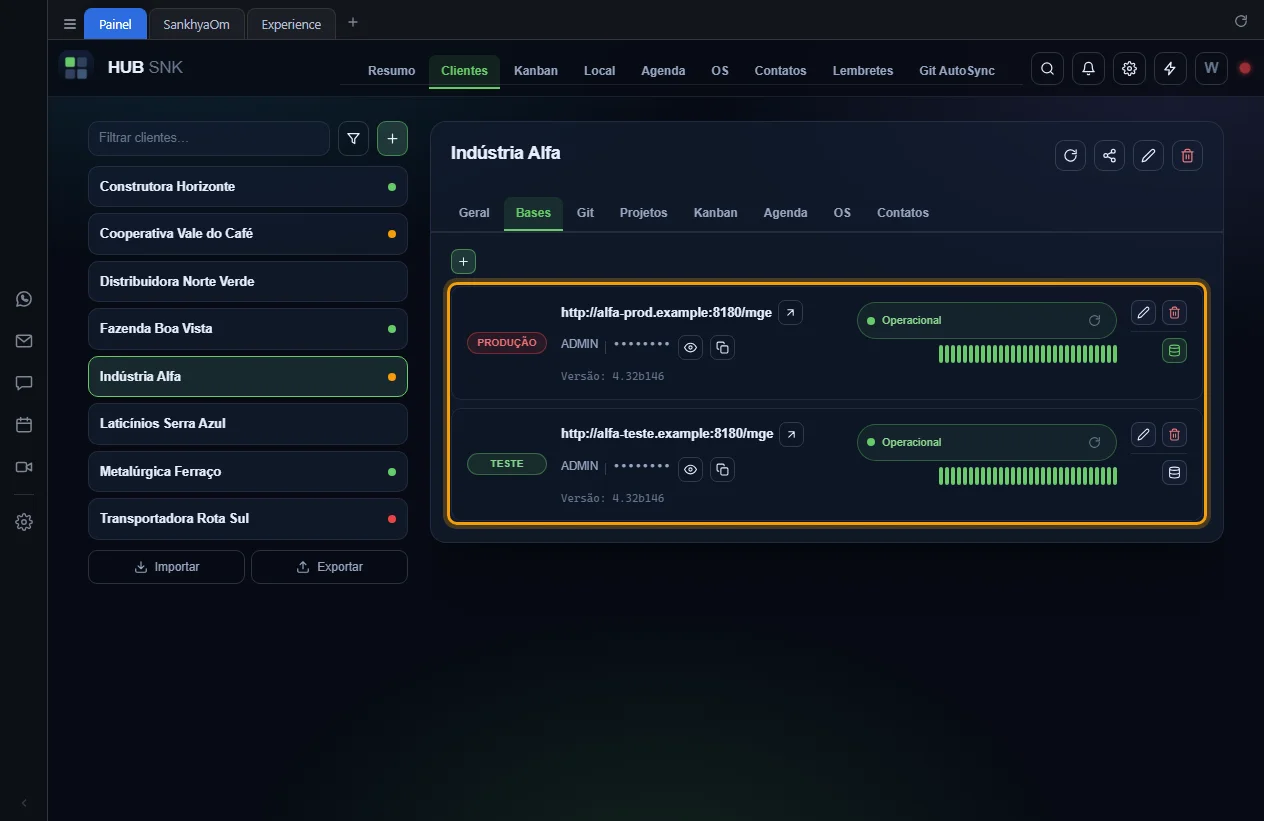Click the teste base uptime bar
Screen dimensions: 1264x821
(1028, 476)
